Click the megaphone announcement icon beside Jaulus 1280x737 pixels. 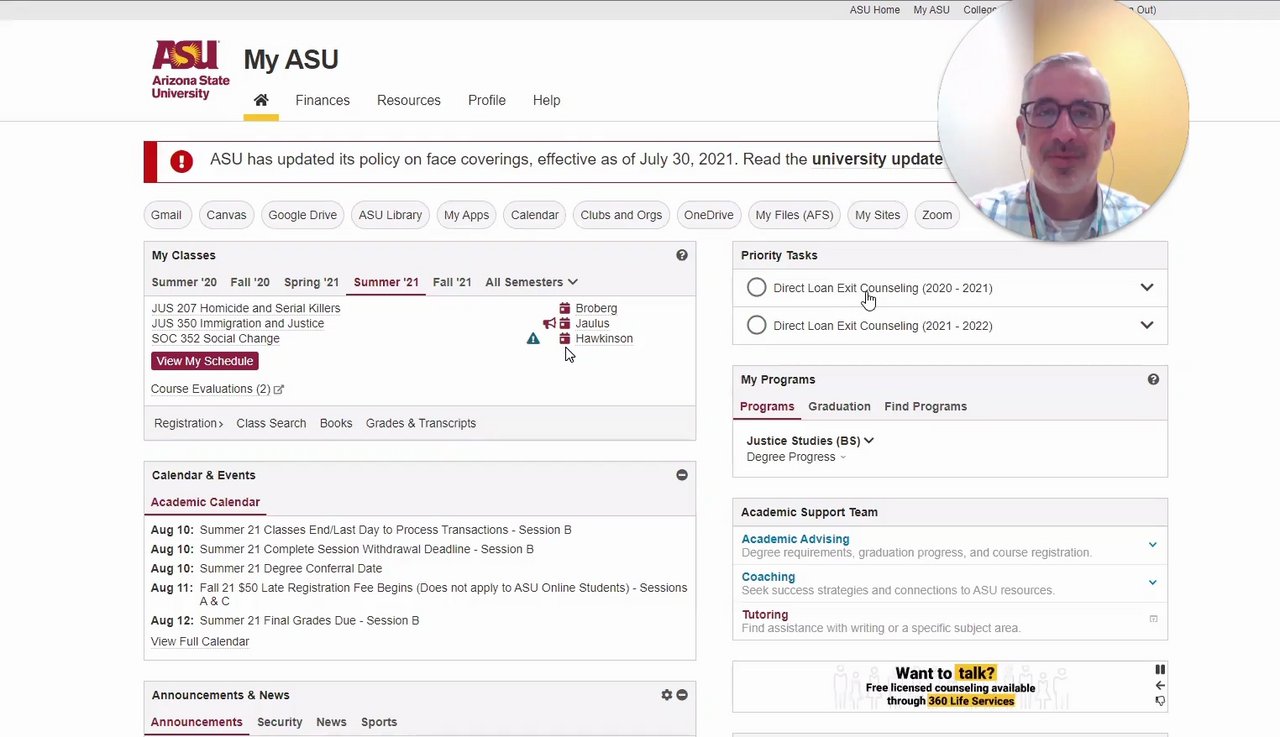[x=549, y=323]
